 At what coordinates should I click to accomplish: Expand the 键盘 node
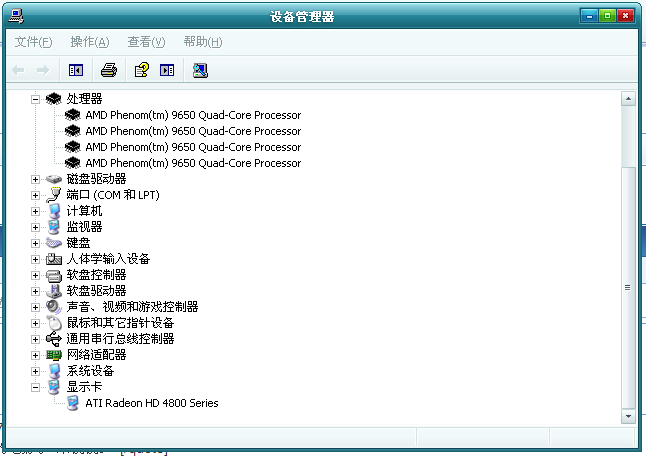(35, 243)
